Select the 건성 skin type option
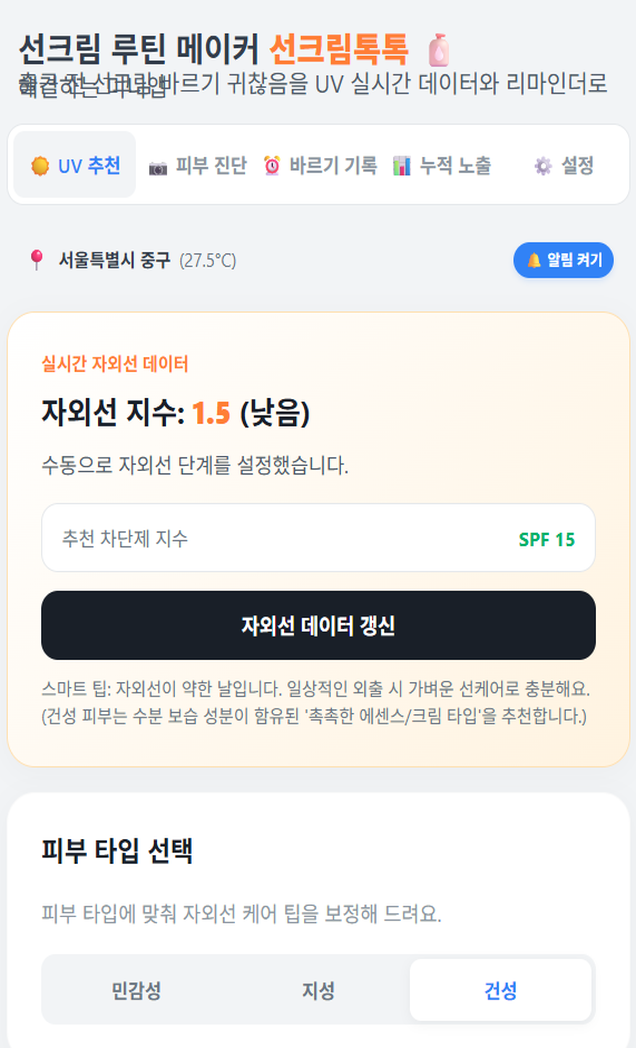 tap(500, 990)
